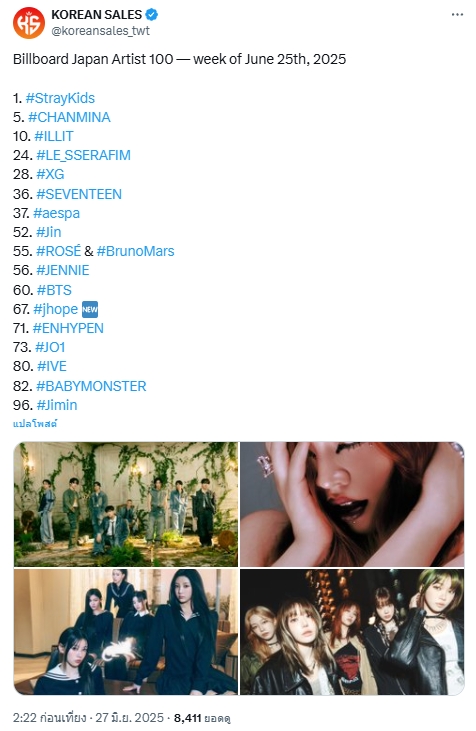Open the ILLIT sailor uniform photo

click(x=126, y=632)
